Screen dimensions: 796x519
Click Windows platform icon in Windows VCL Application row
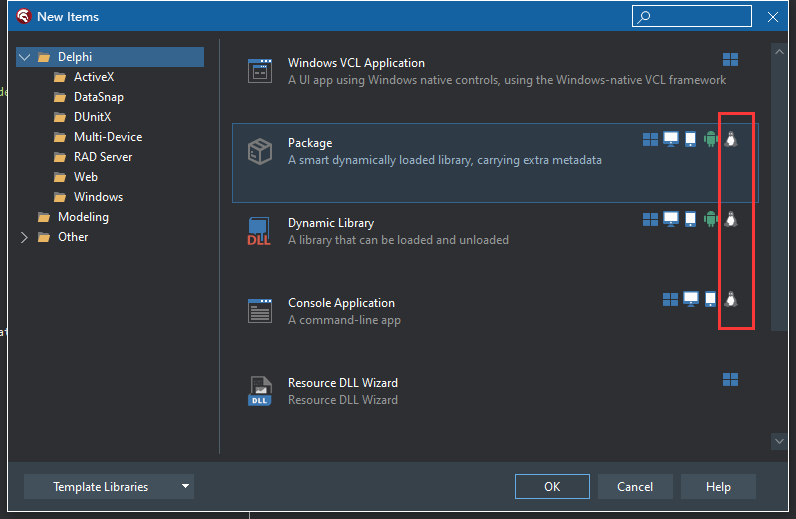(x=731, y=60)
